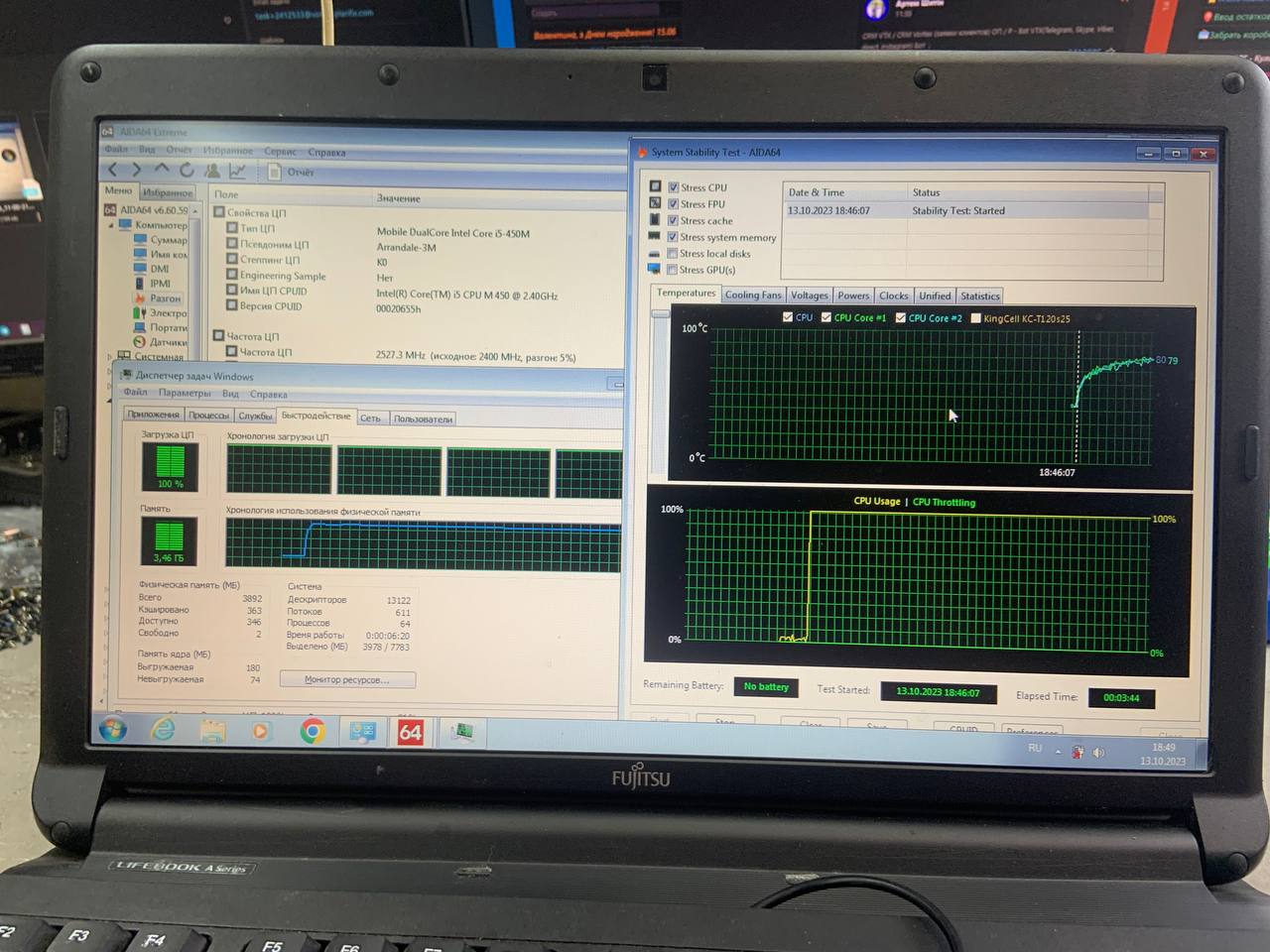Switch to the Cooling Fans tab
The width and height of the screenshot is (1270, 952).
click(x=753, y=296)
